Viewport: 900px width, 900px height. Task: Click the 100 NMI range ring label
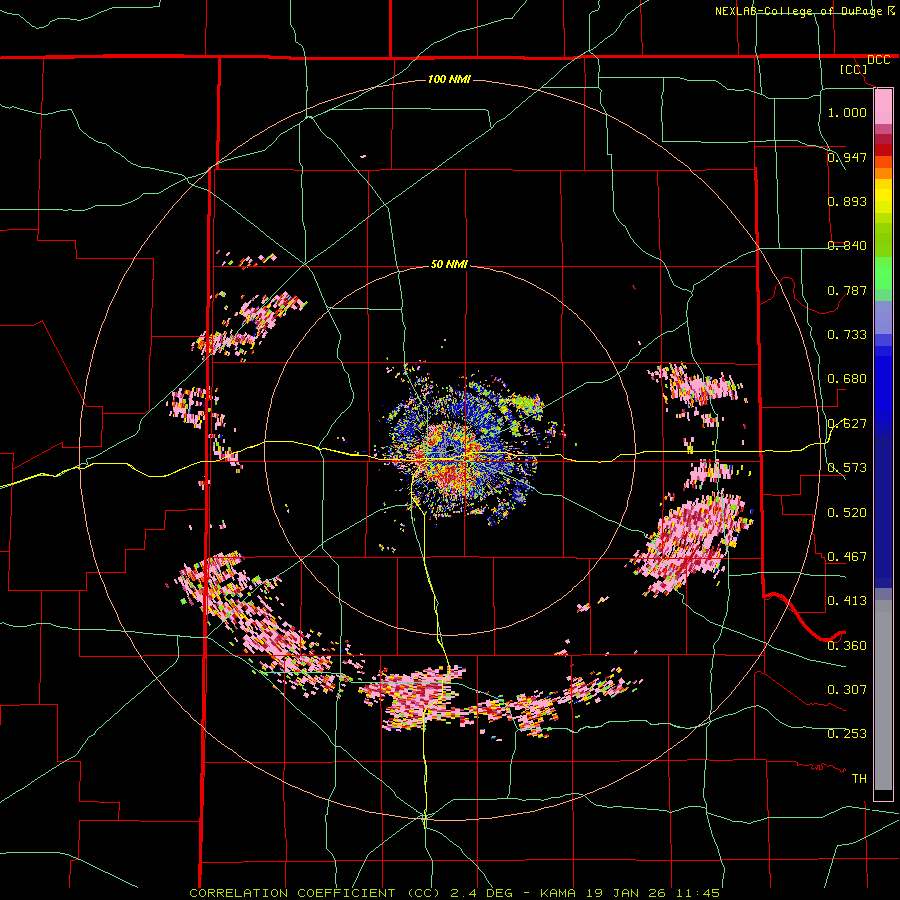tap(449, 79)
